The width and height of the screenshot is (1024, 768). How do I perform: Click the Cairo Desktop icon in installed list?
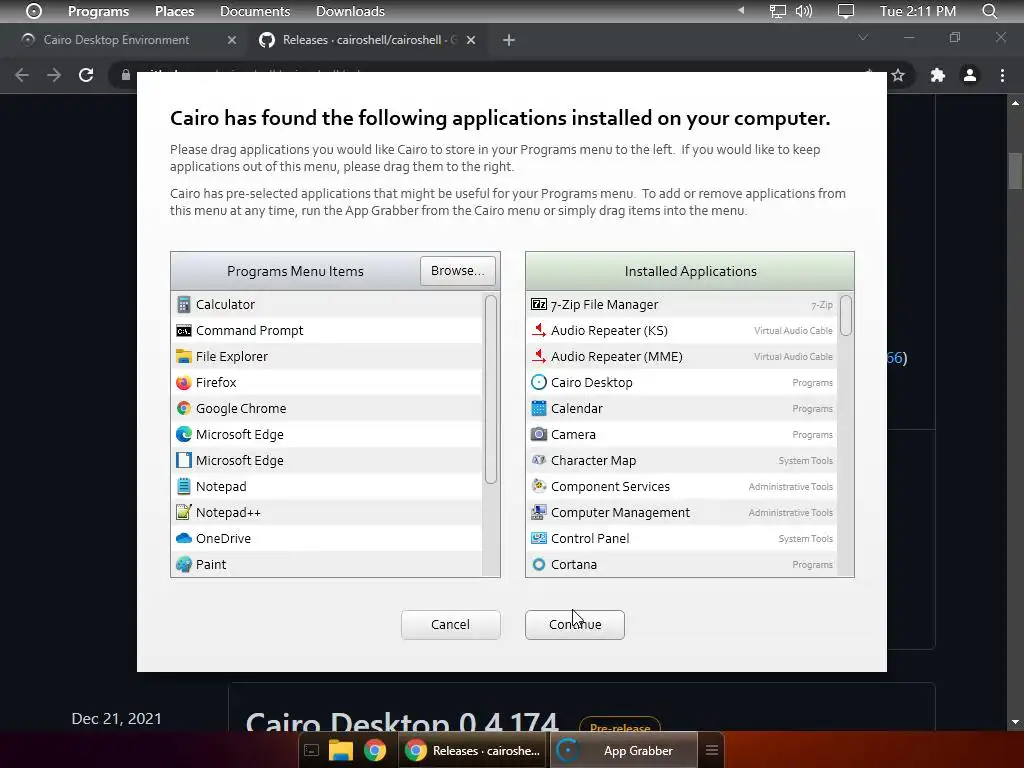539,383
